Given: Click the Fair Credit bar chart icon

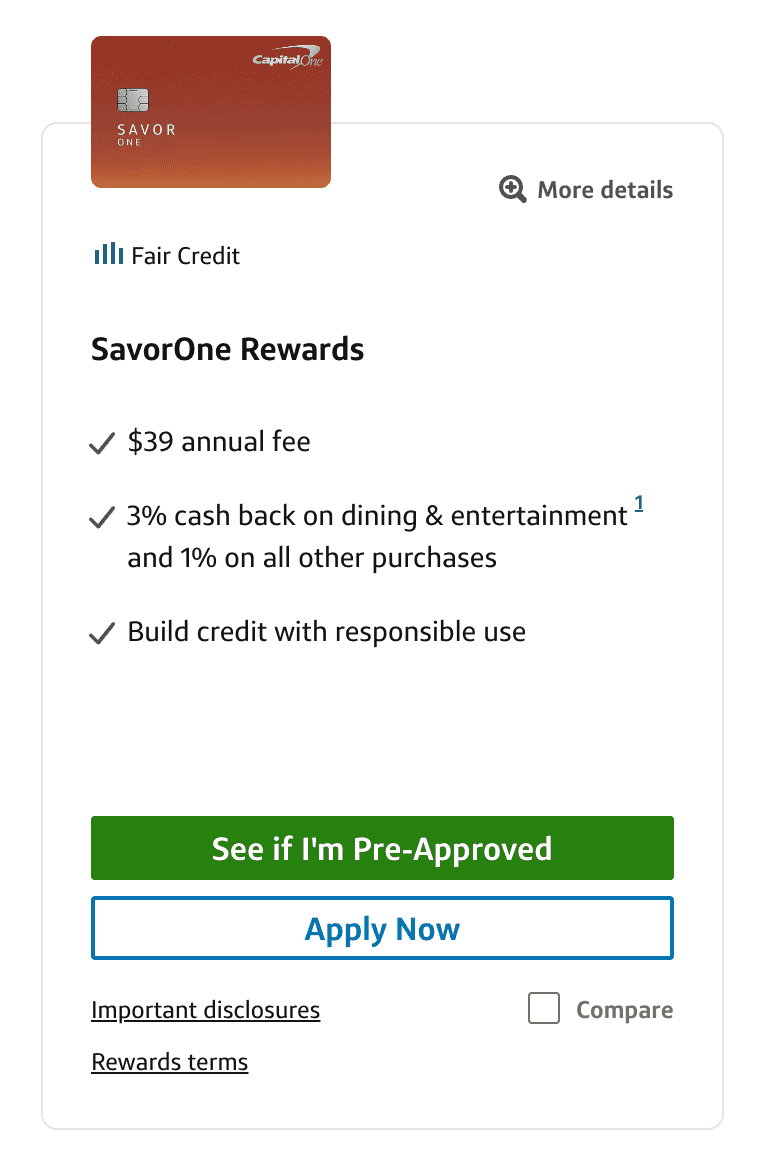Looking at the screenshot, I should point(108,254).
